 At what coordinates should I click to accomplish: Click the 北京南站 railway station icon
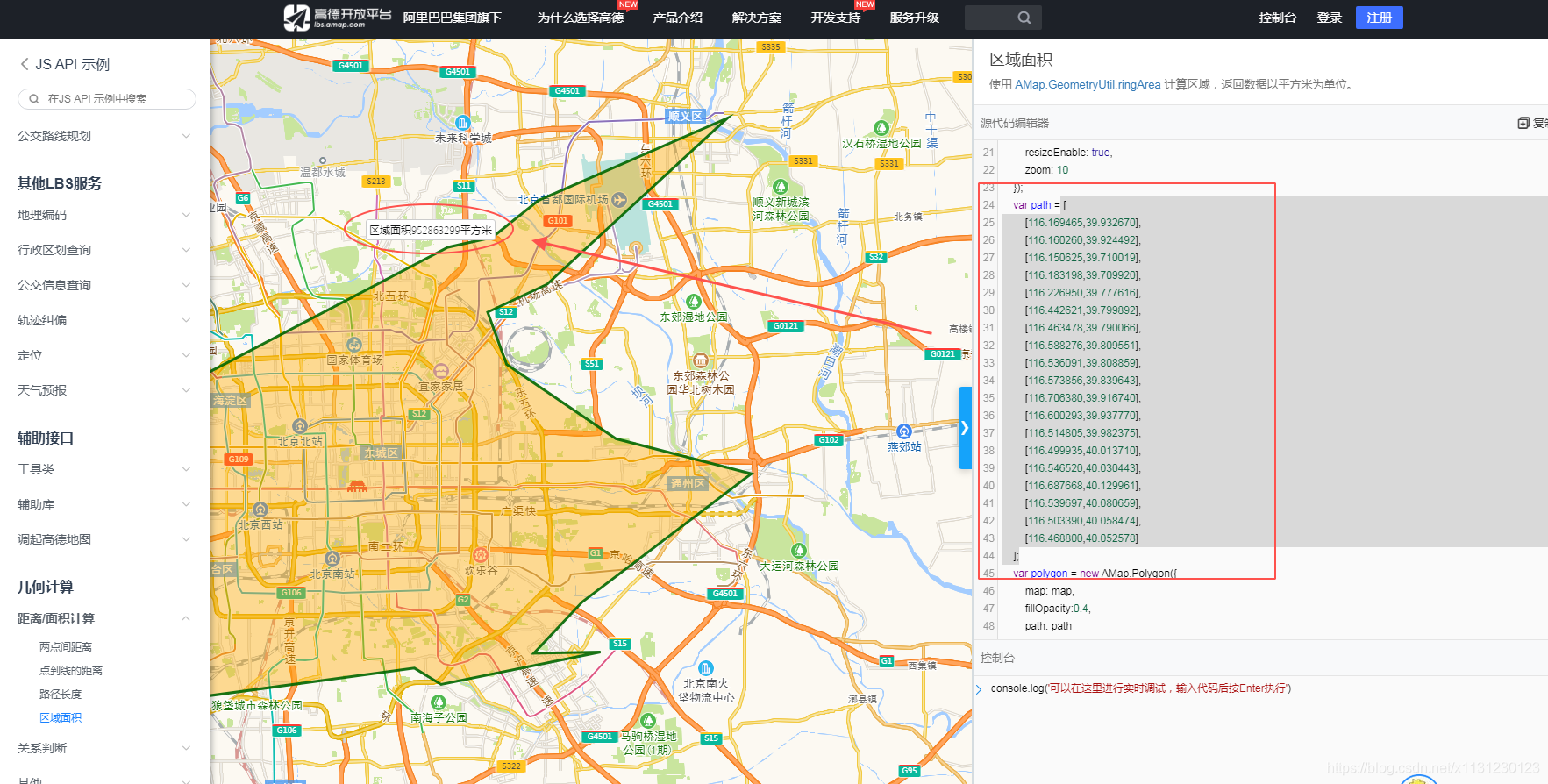[332, 559]
